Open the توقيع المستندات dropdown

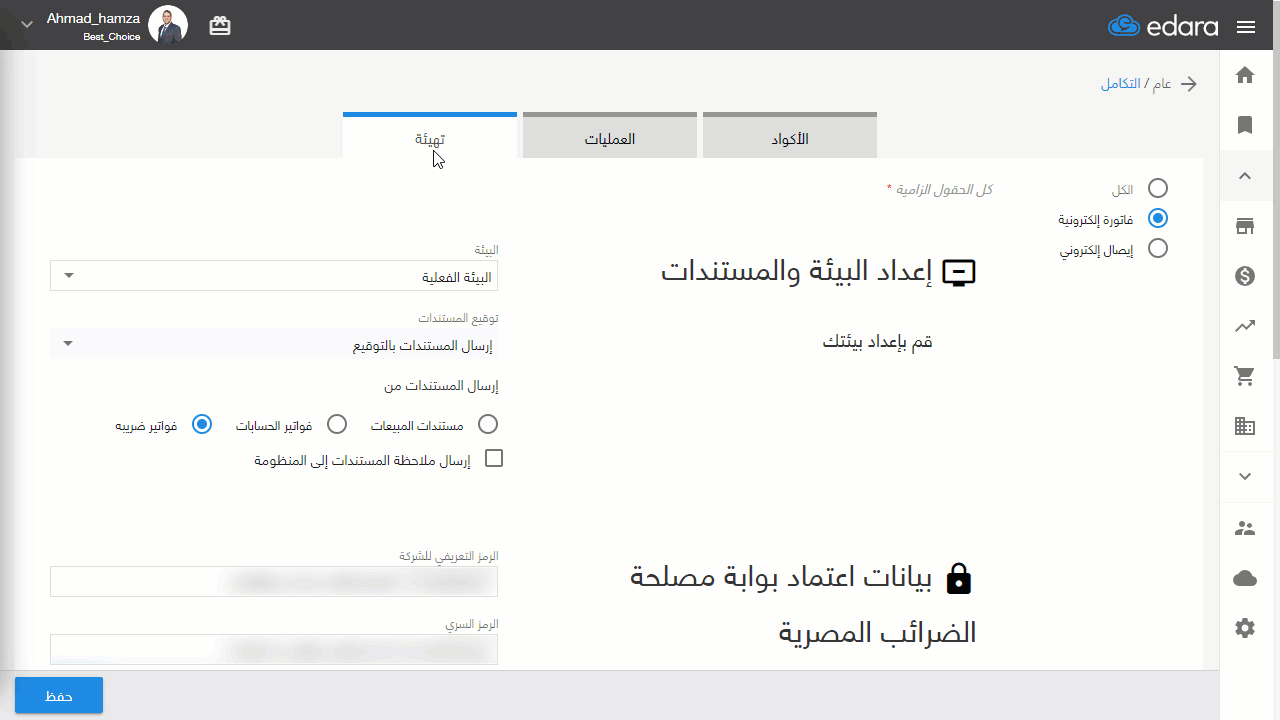coord(274,344)
